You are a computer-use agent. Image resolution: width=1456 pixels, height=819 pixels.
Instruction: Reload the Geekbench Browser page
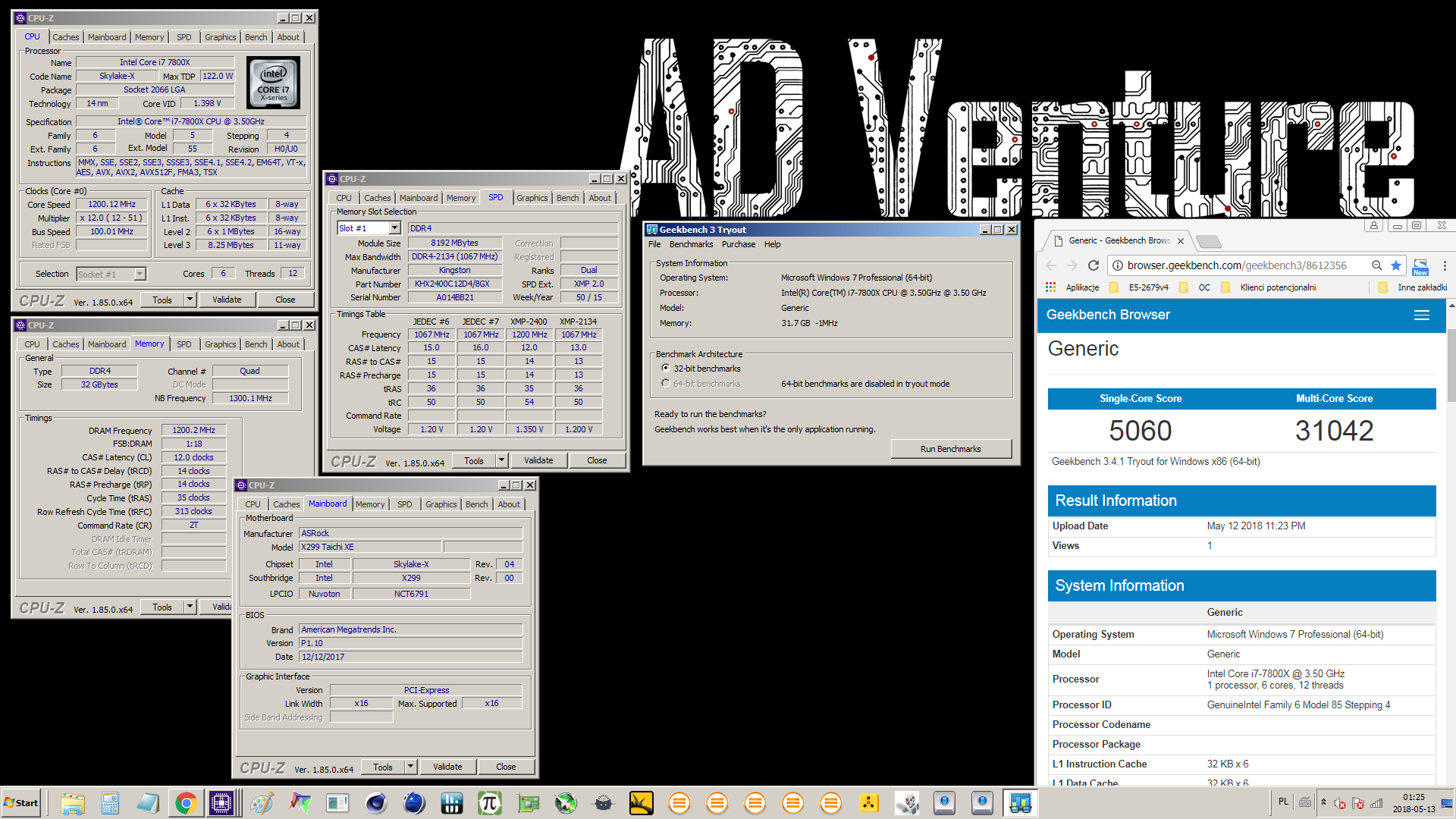[1094, 265]
